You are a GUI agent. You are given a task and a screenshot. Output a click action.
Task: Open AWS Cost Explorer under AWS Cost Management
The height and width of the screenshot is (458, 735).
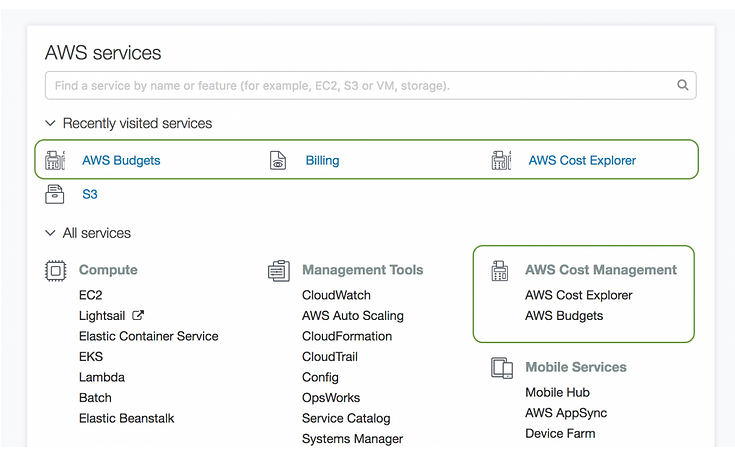pos(578,295)
